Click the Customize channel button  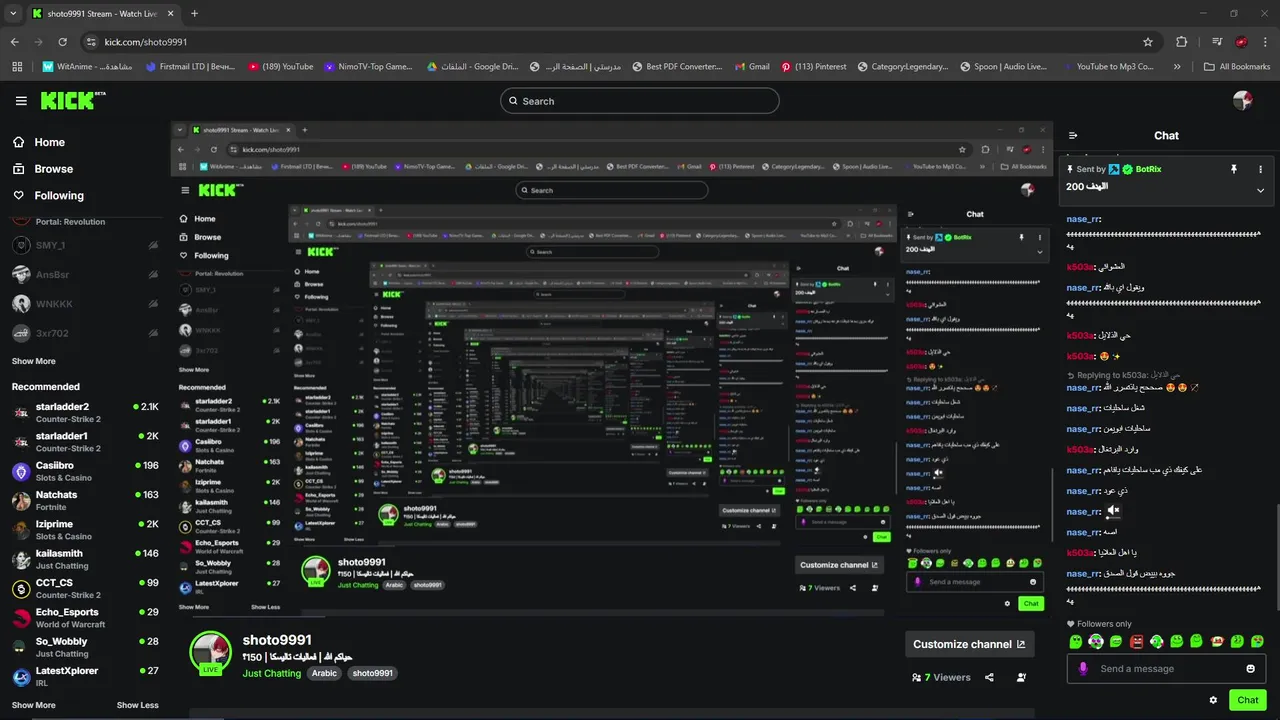coord(969,644)
